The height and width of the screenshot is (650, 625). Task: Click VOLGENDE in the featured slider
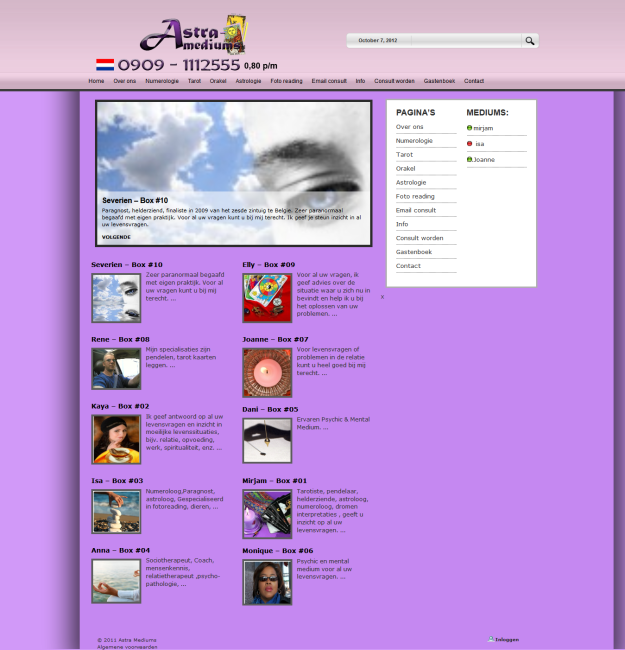(116, 237)
